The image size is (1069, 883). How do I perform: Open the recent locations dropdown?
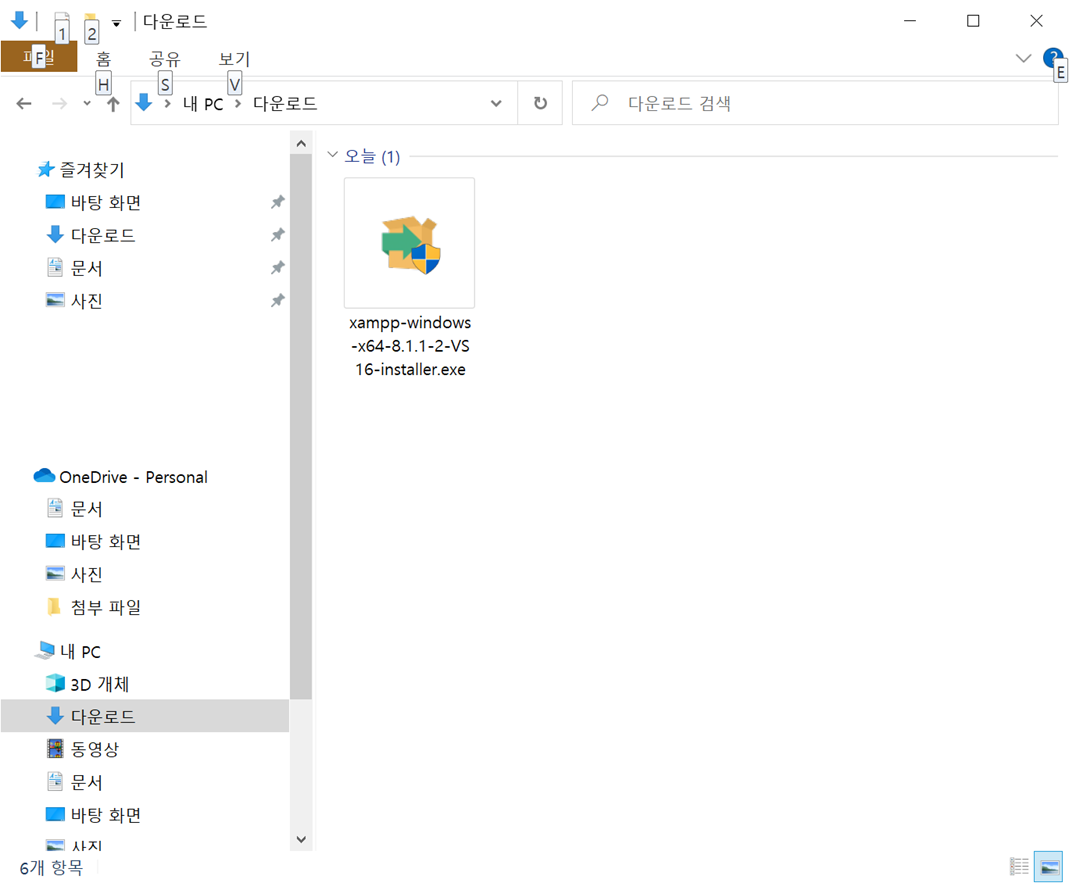click(87, 104)
